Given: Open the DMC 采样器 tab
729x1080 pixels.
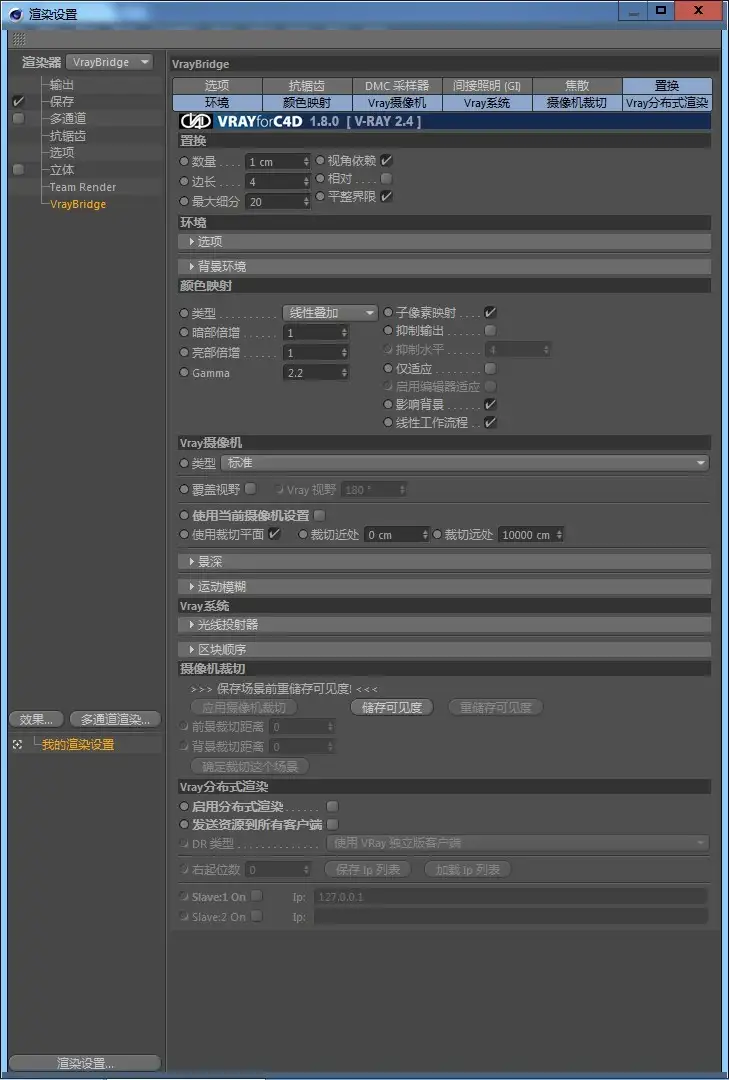Looking at the screenshot, I should (x=397, y=85).
